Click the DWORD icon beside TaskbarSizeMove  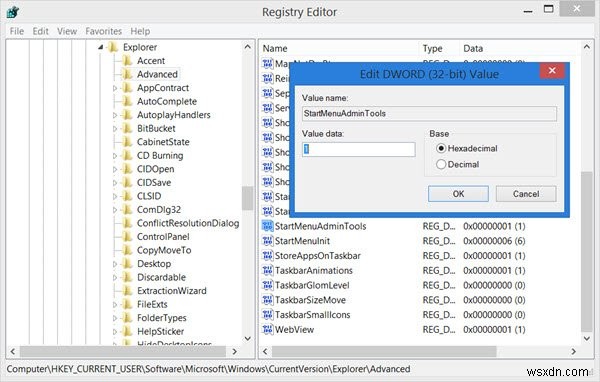(267, 300)
